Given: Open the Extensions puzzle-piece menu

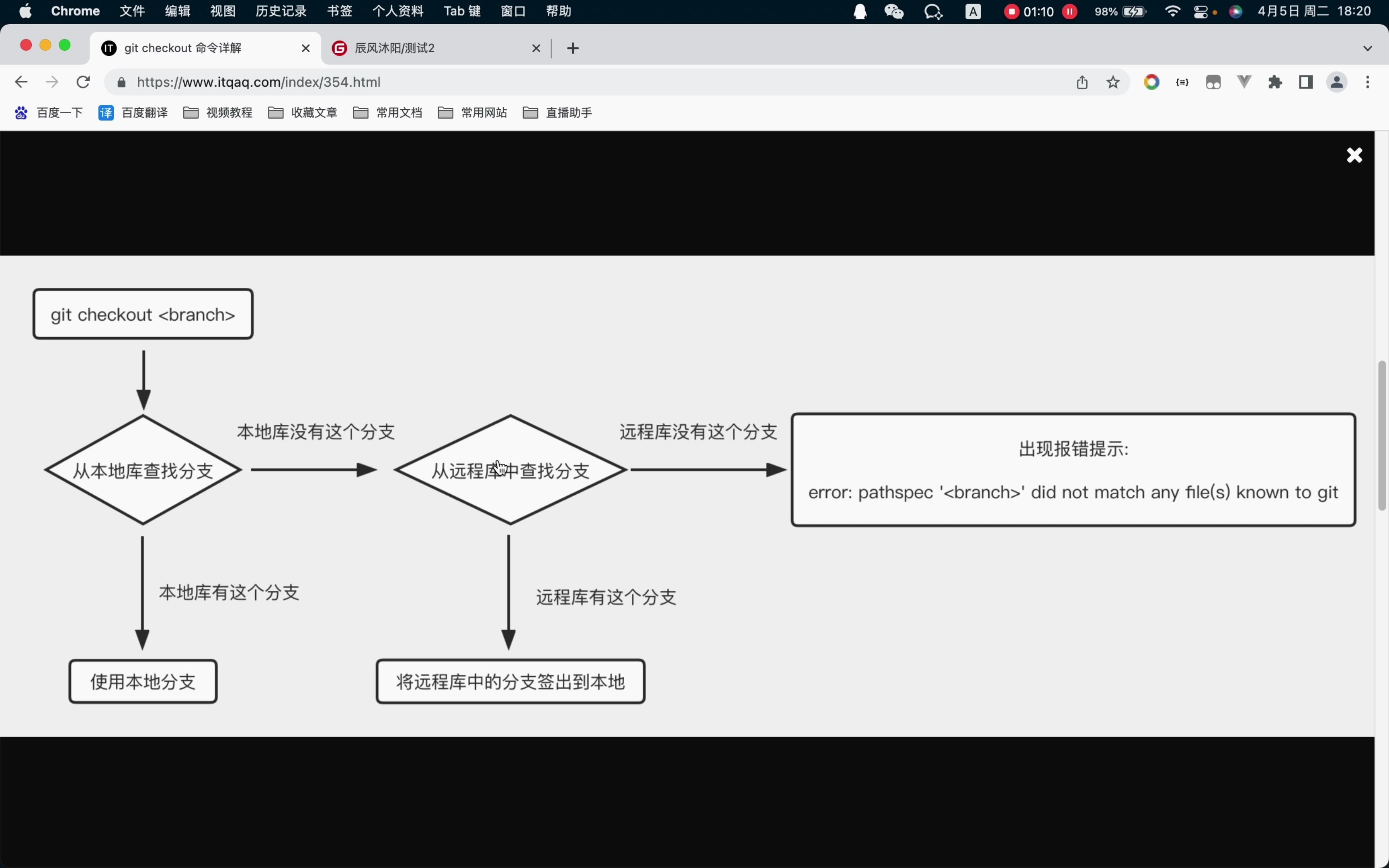Looking at the screenshot, I should (x=1275, y=82).
